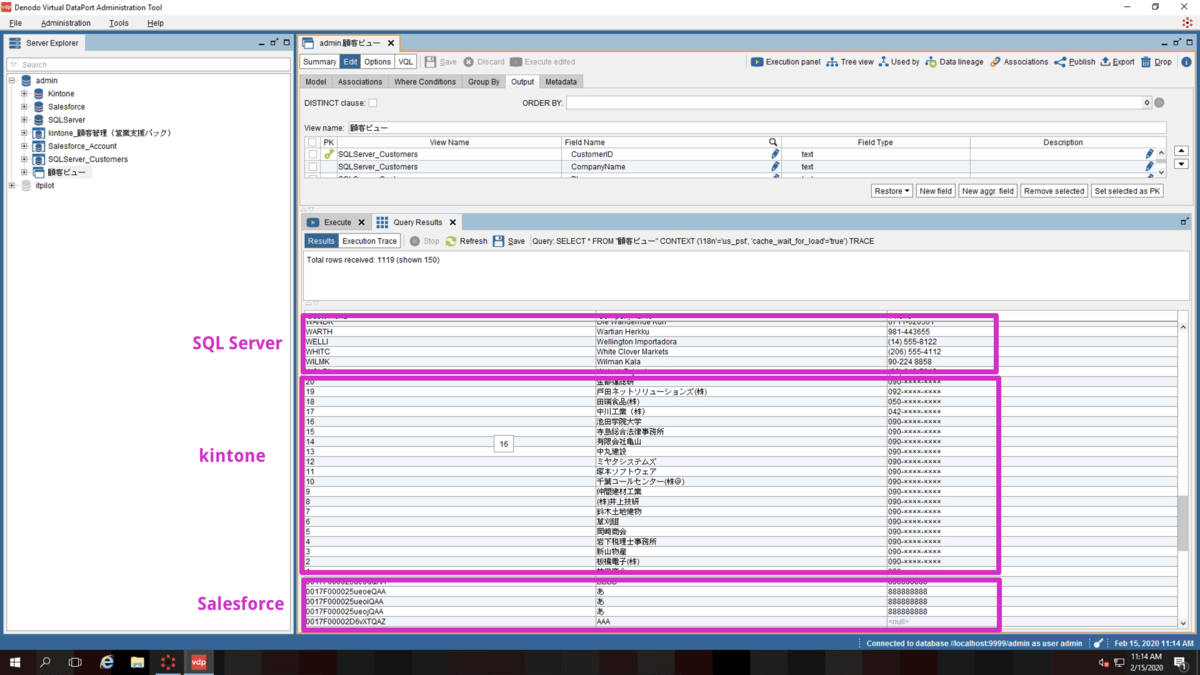This screenshot has width=1200, height=675.
Task: Expand the Kintone node in Server Explorer
Action: tap(24, 94)
